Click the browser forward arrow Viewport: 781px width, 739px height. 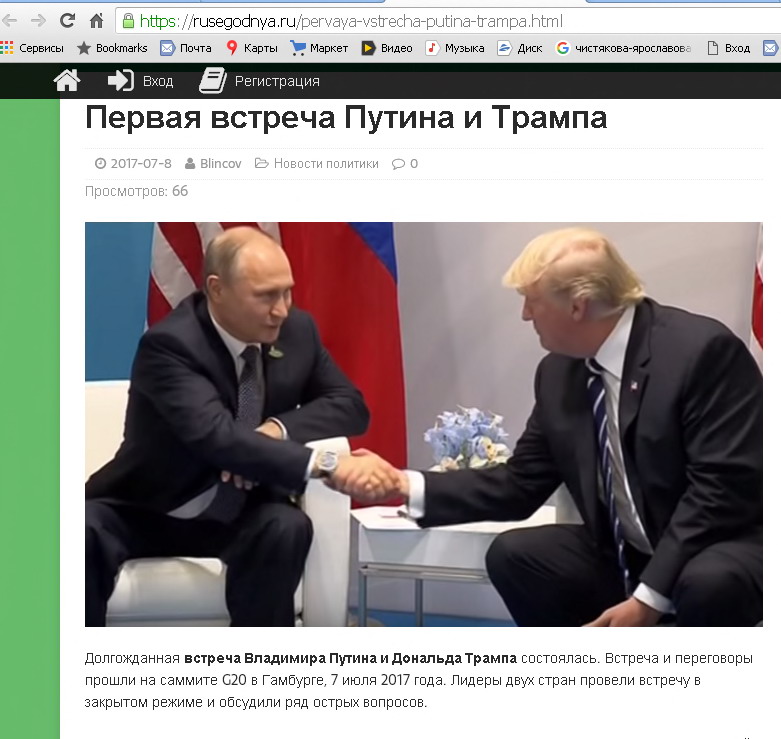[38, 21]
